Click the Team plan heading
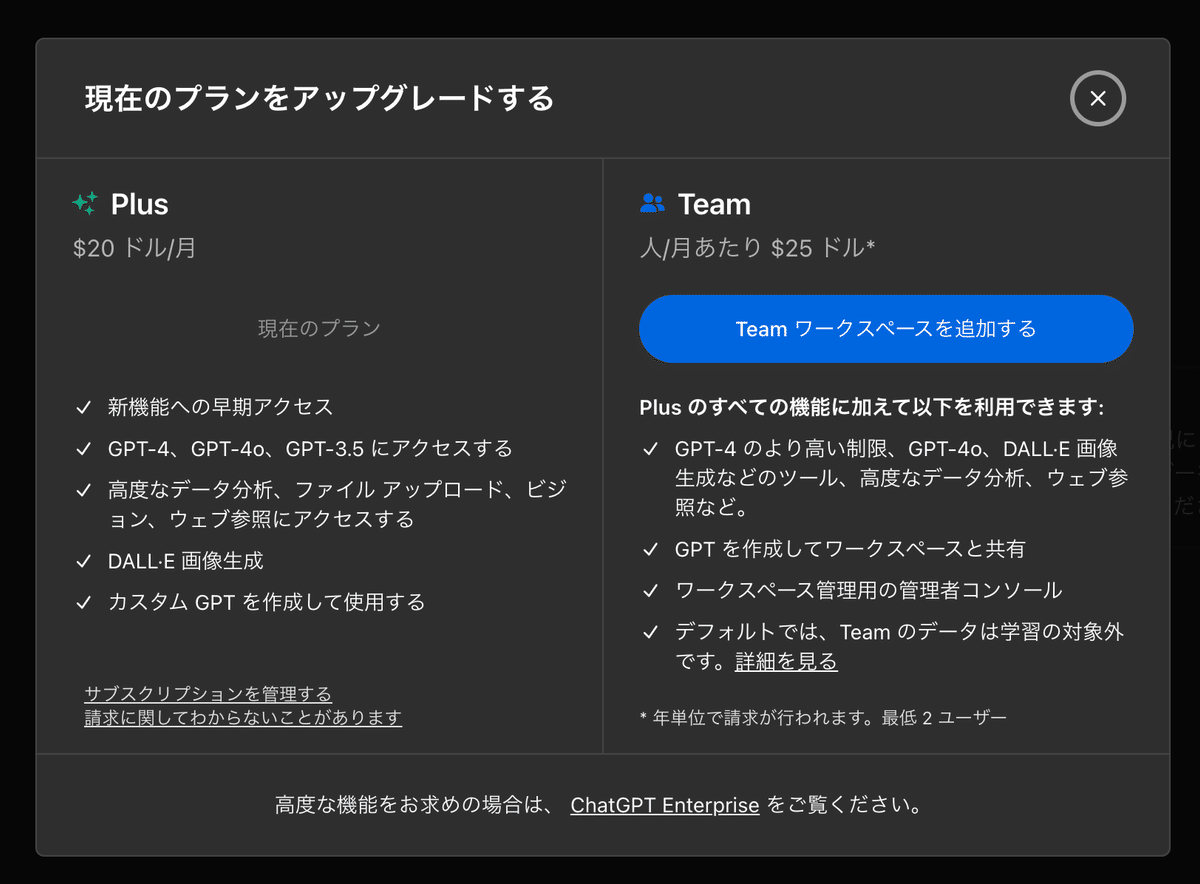Screen dimensions: 1200x884 pos(714,204)
